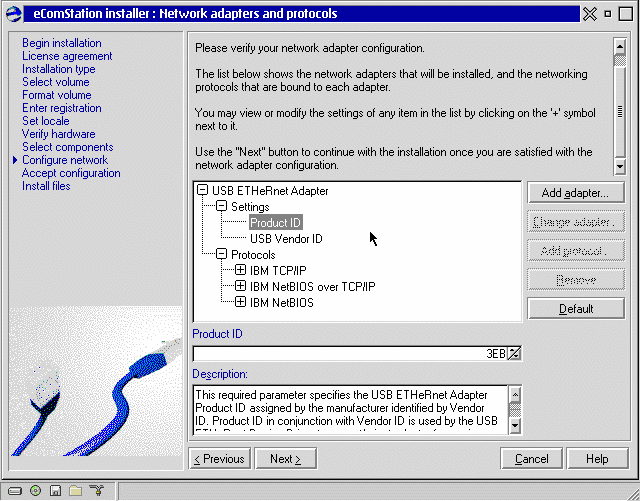Open installer Help
The width and height of the screenshot is (640, 501).
[x=598, y=459]
